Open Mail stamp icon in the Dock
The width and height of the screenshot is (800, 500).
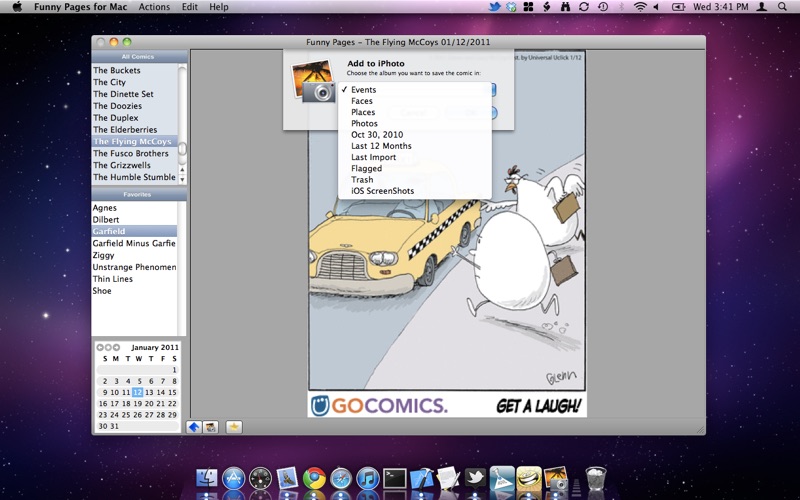click(287, 479)
